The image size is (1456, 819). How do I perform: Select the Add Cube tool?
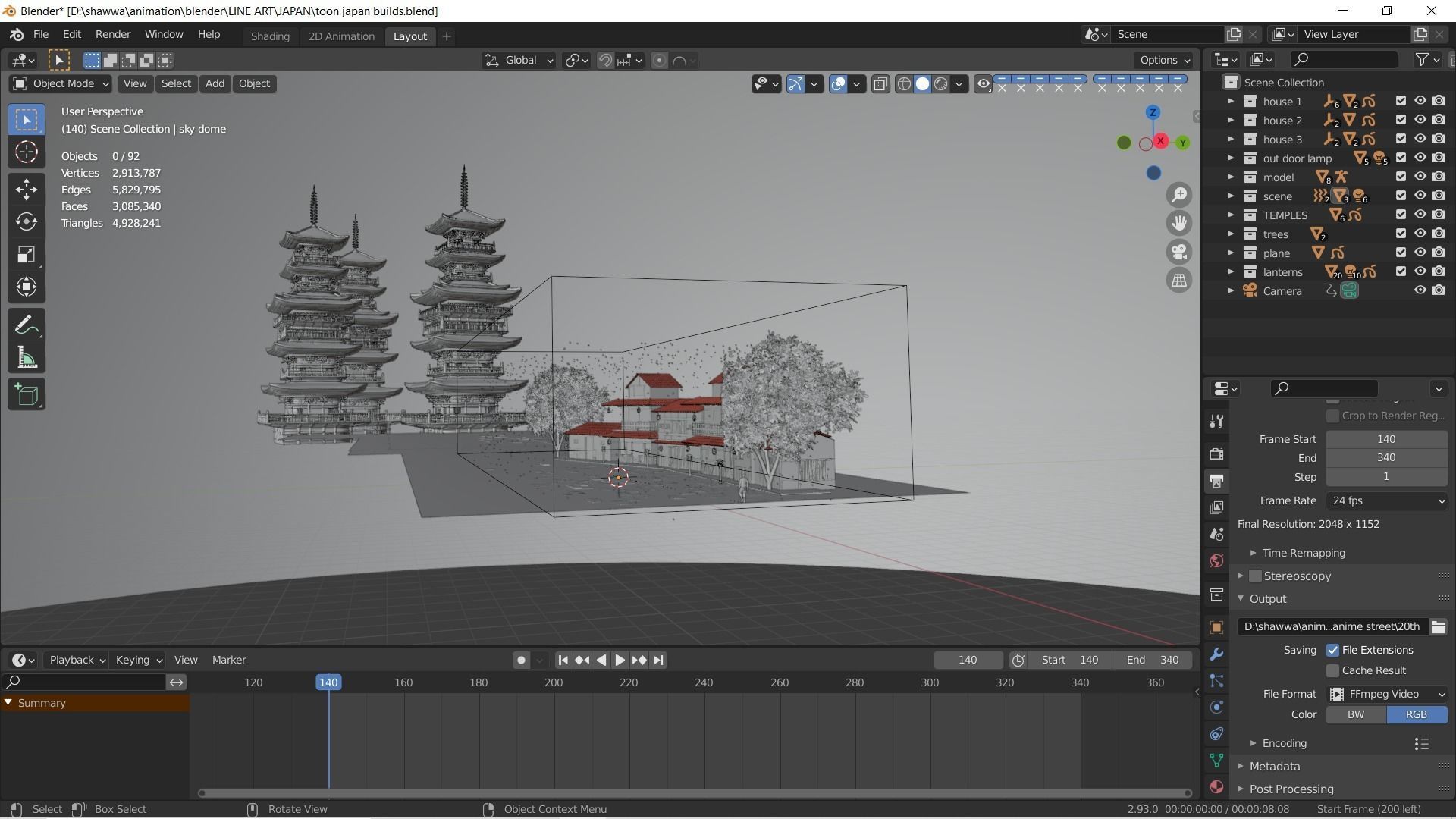pyautogui.click(x=27, y=395)
